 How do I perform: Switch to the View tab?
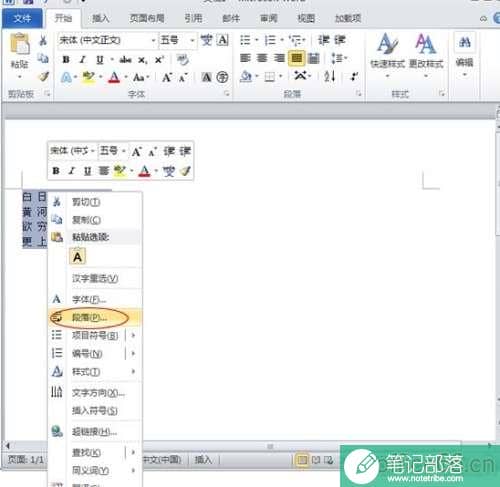coord(306,18)
